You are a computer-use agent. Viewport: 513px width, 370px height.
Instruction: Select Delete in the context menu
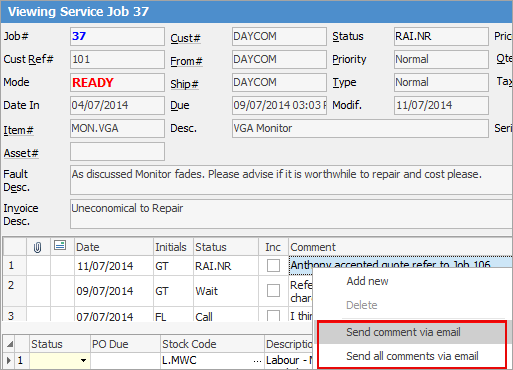(362, 305)
